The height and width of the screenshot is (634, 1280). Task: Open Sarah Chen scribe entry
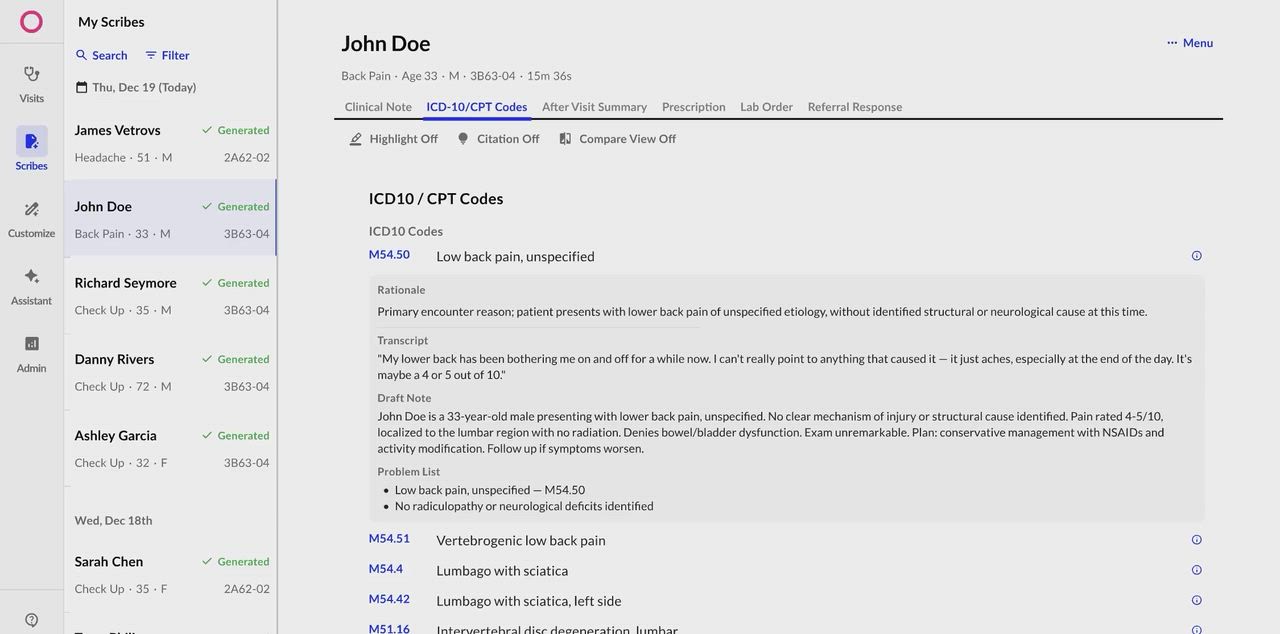[x=171, y=574]
